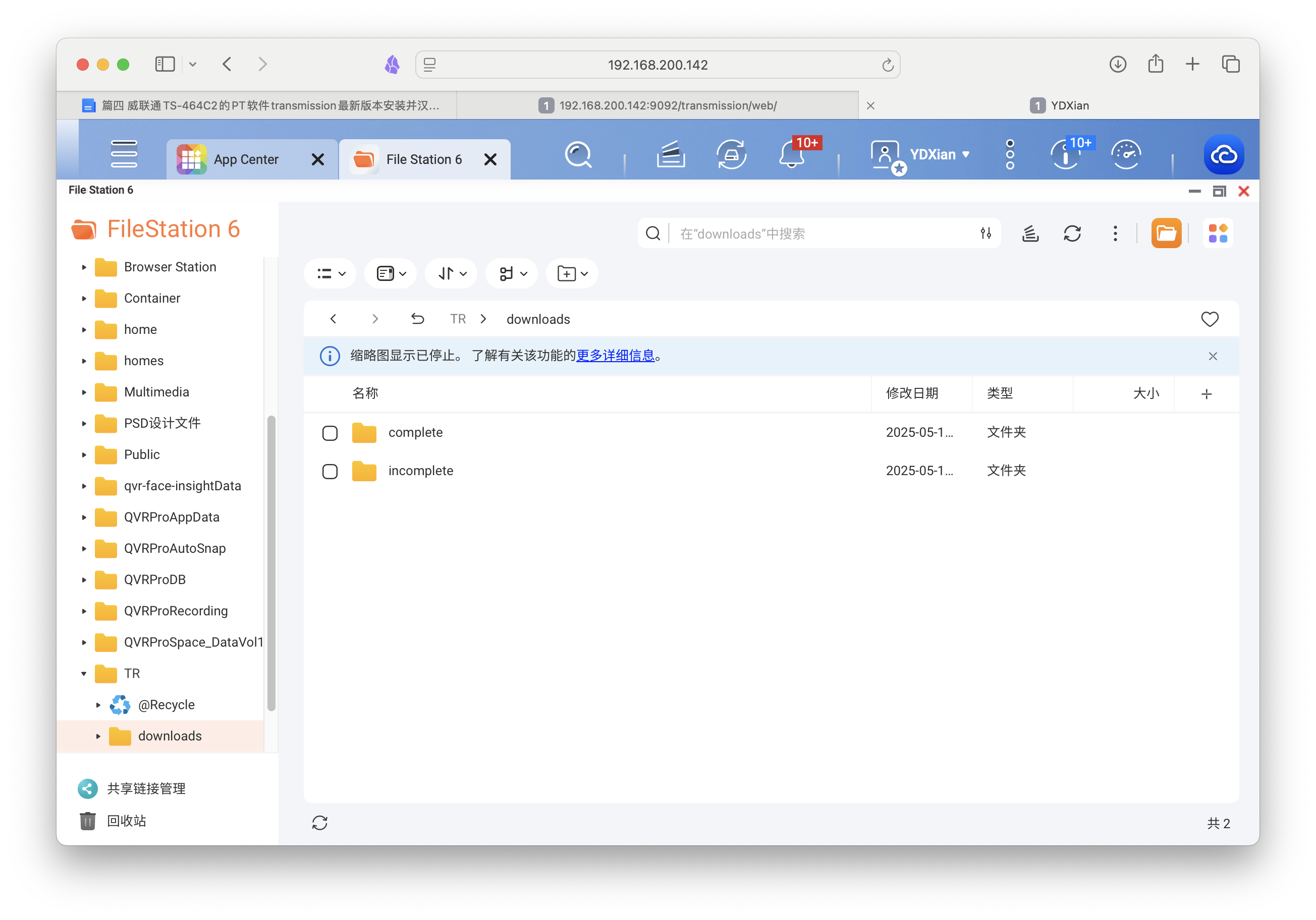Viewport: 1316px width, 920px height.
Task: Click the TR breadcrumb
Action: [x=457, y=319]
